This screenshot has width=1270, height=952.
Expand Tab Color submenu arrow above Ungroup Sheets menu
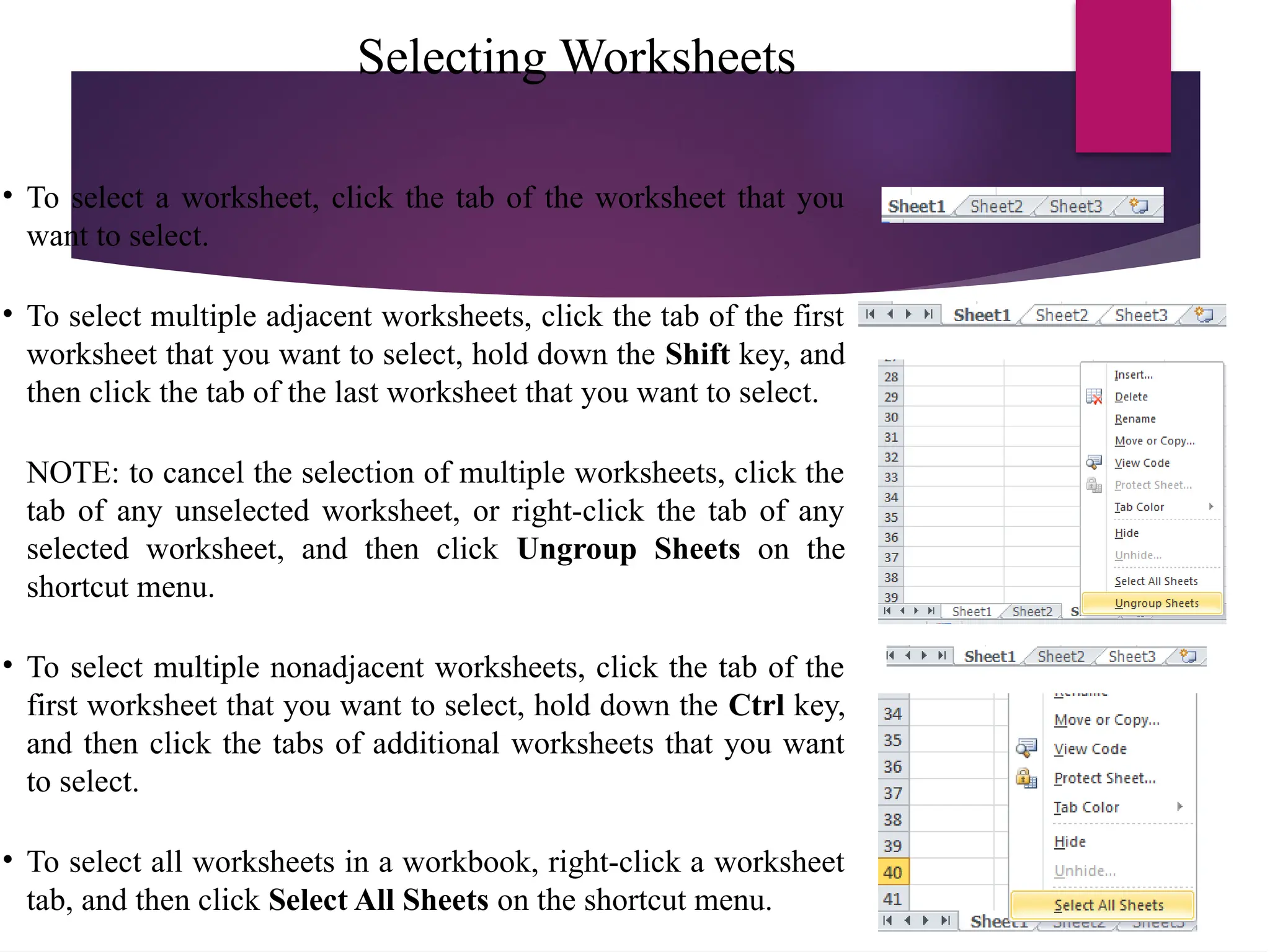tap(1210, 507)
